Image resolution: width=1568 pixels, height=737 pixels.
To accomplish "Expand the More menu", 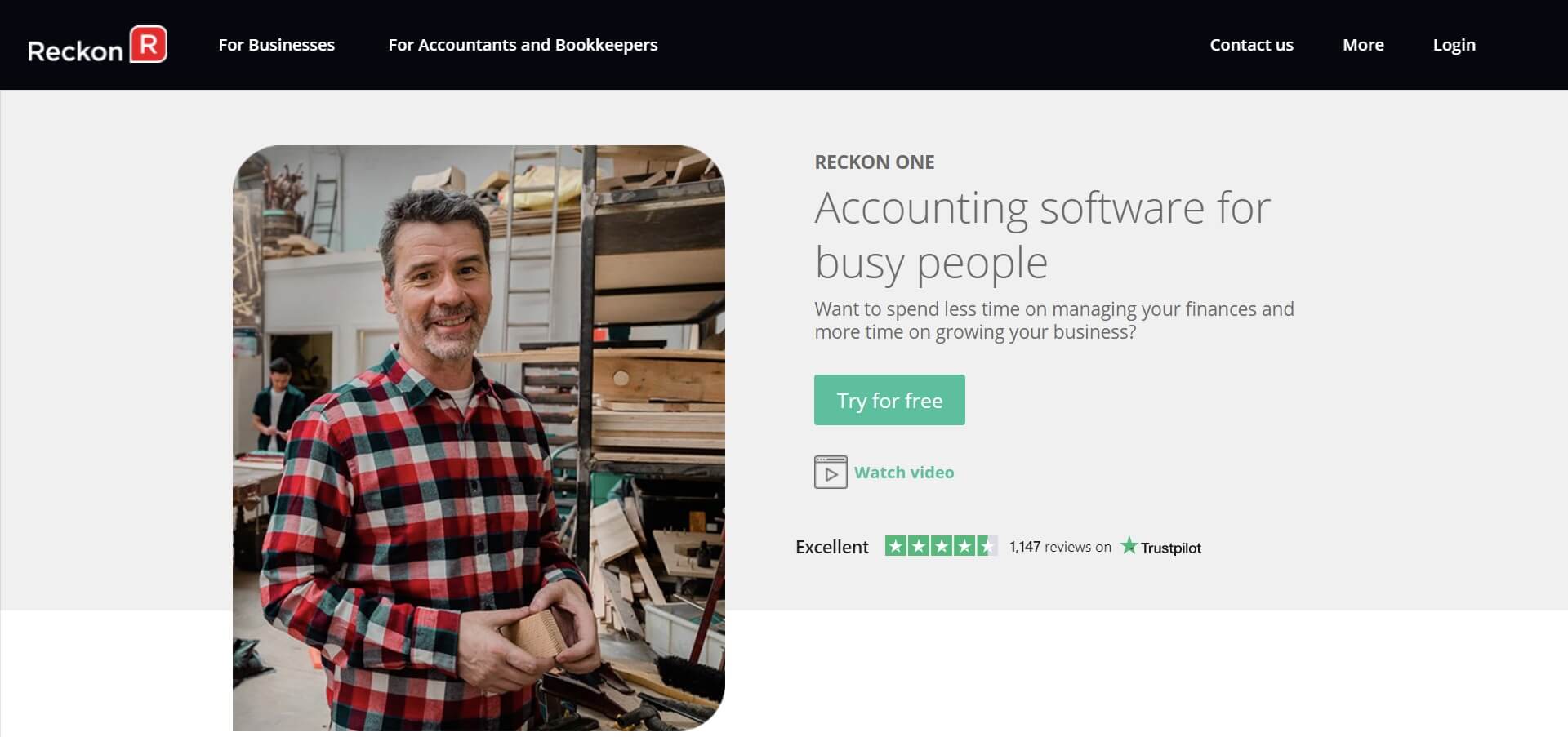I will point(1363,45).
